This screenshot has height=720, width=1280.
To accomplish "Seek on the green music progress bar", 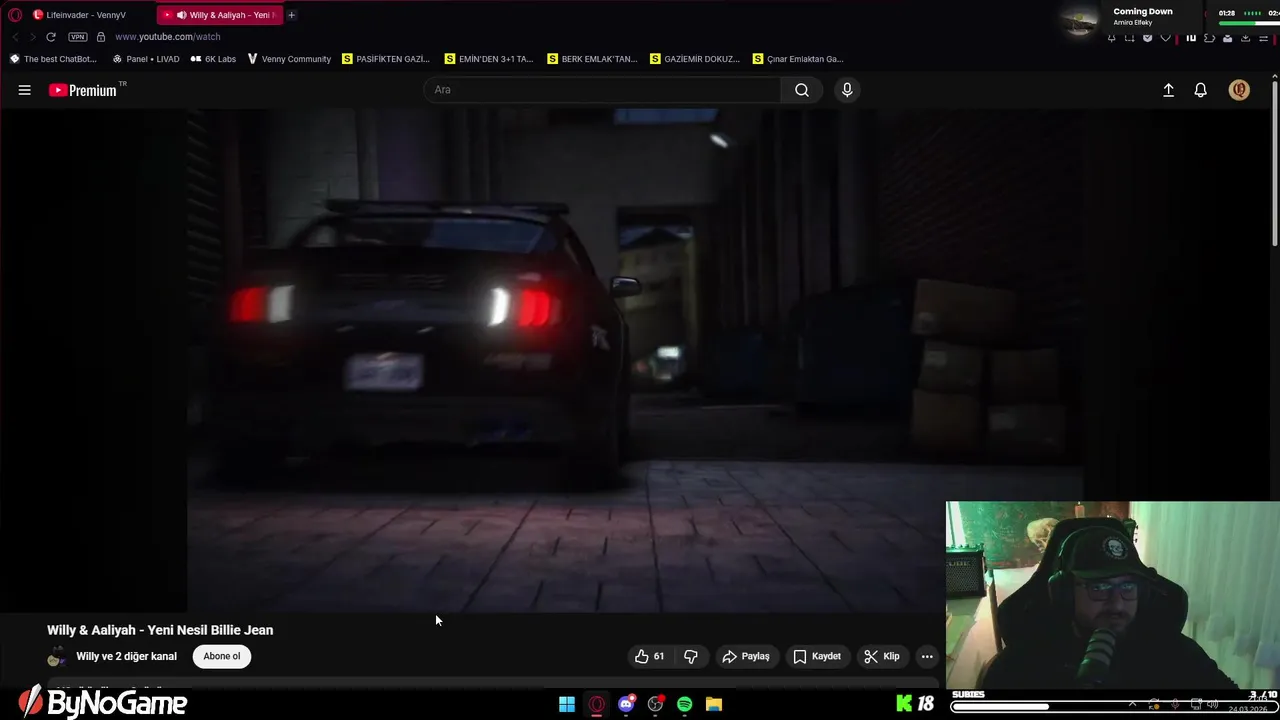I will tap(1249, 23).
